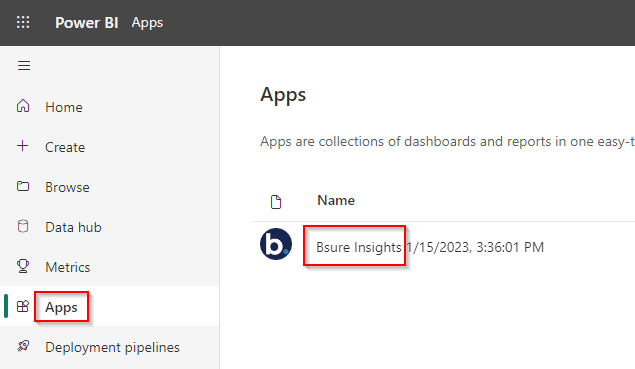Collapse the navigation pane hamburger icon
The image size is (635, 369).
coord(24,65)
